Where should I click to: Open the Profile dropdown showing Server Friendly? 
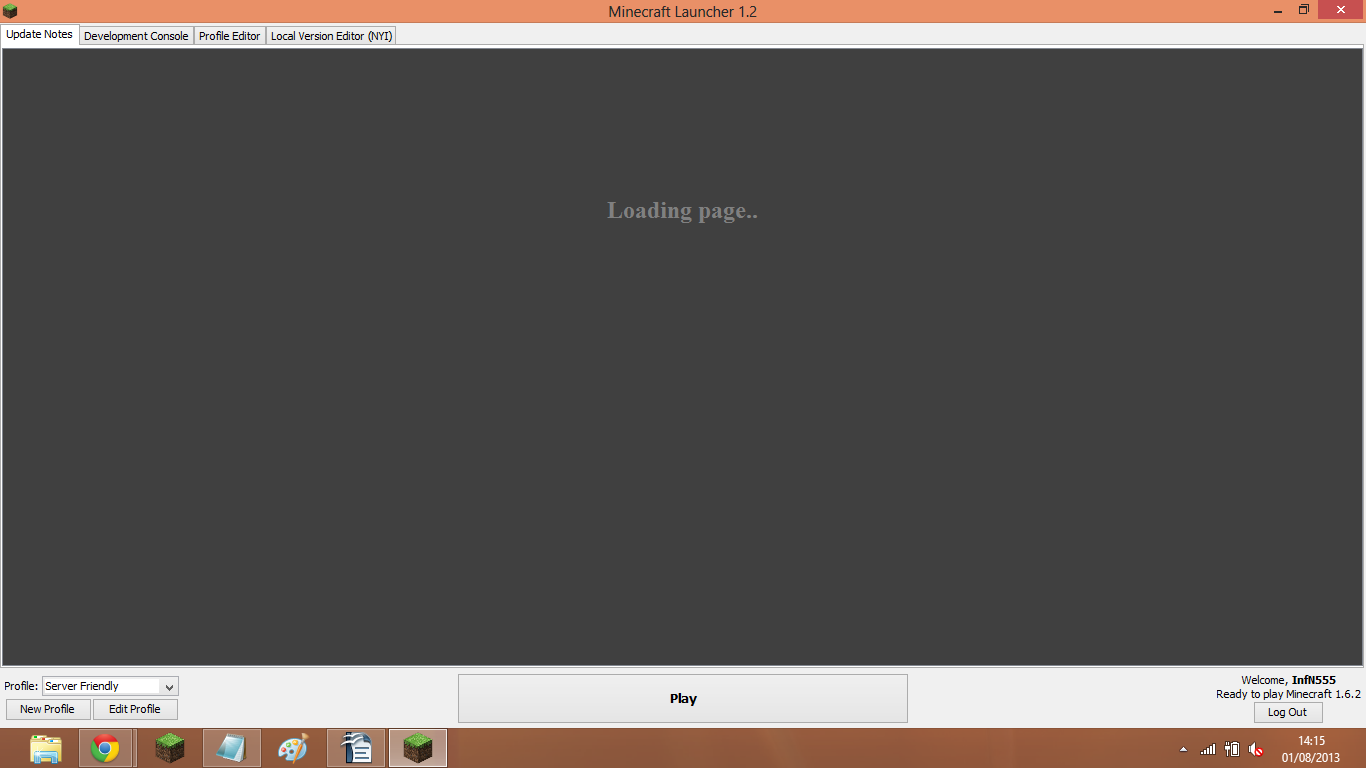point(110,686)
